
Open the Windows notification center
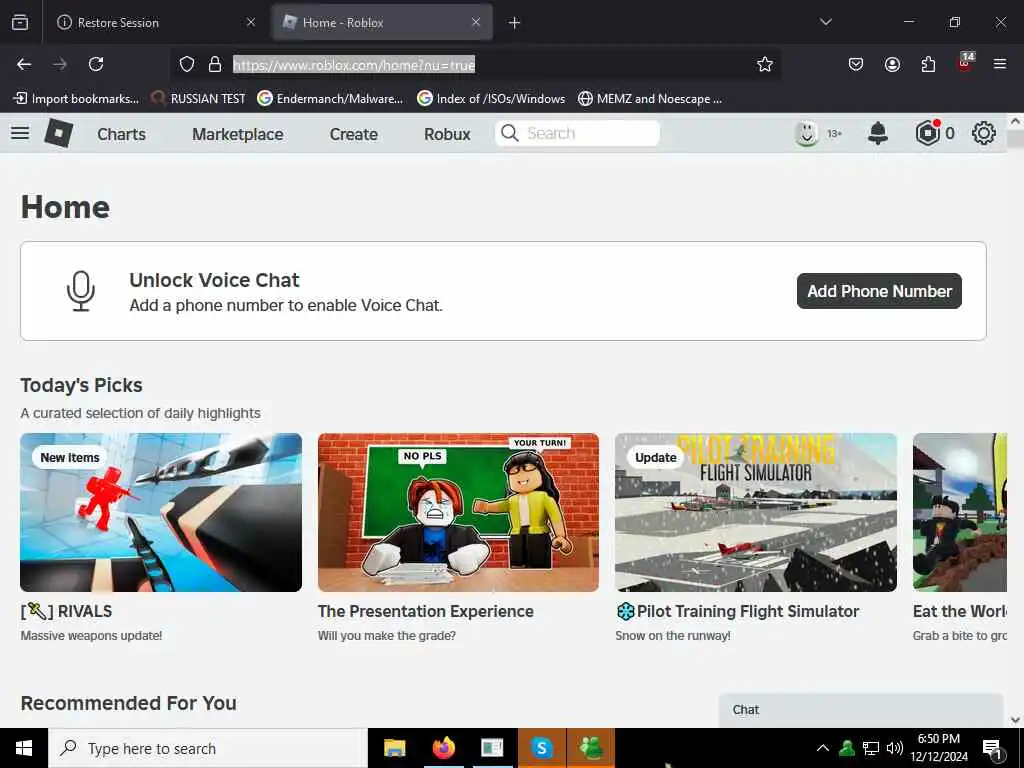[x=992, y=749]
